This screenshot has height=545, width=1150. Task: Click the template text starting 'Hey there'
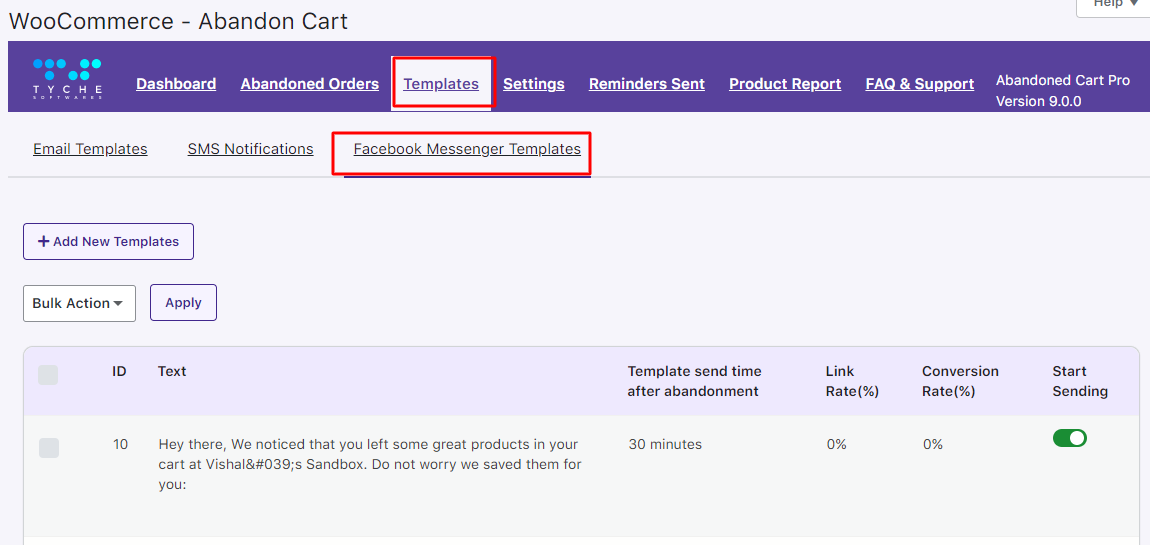coord(370,465)
